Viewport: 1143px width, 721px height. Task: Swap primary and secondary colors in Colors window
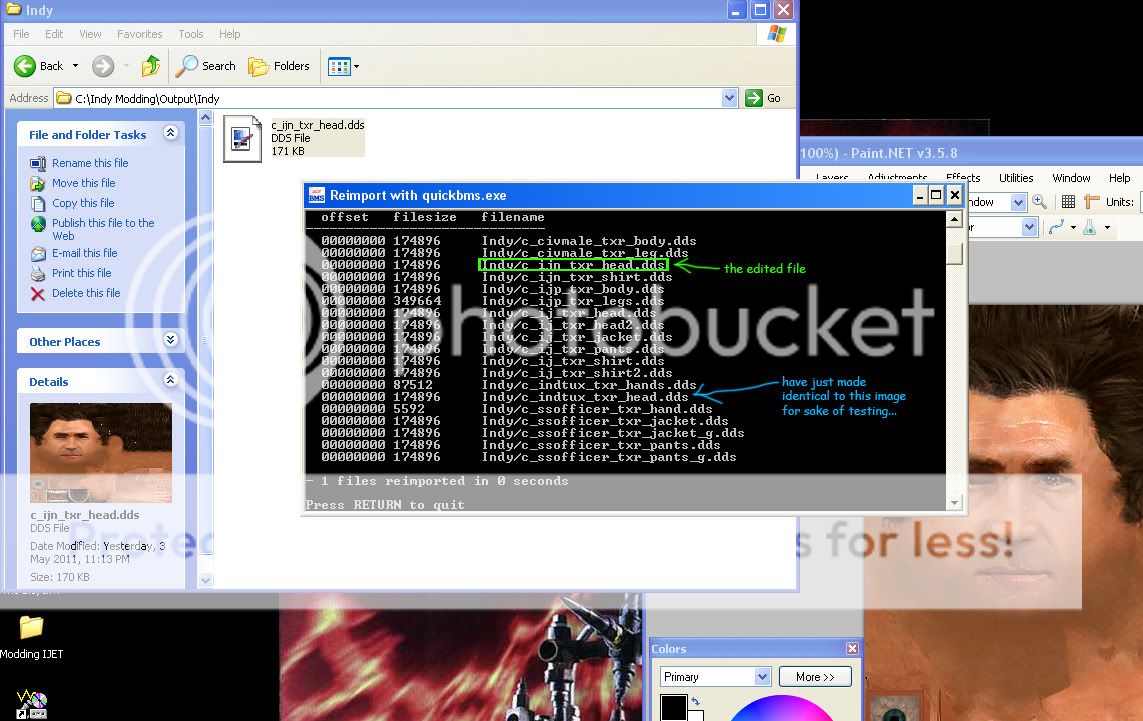click(695, 701)
